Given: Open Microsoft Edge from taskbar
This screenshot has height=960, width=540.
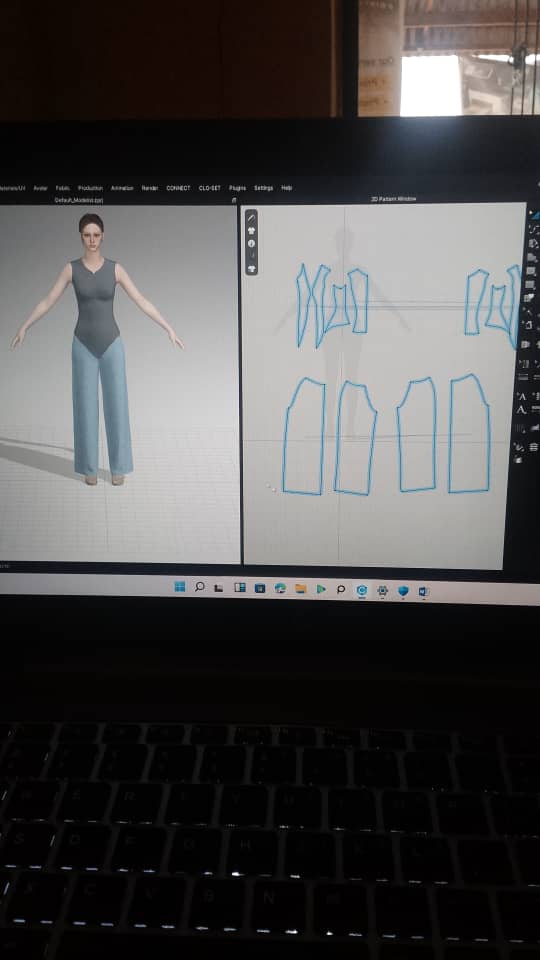Looking at the screenshot, I should 280,588.
